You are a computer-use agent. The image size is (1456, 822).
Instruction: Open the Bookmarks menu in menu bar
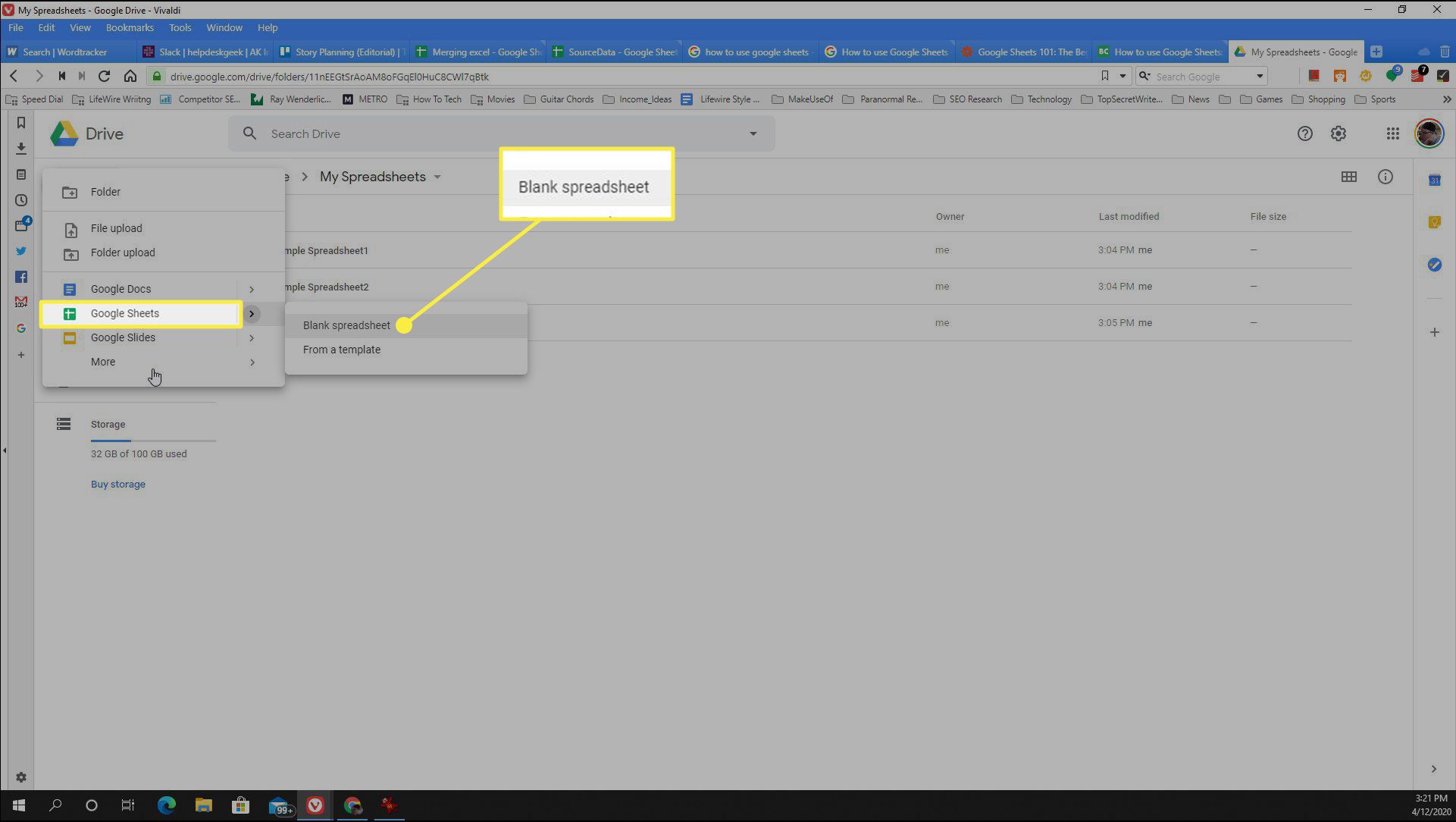point(130,27)
